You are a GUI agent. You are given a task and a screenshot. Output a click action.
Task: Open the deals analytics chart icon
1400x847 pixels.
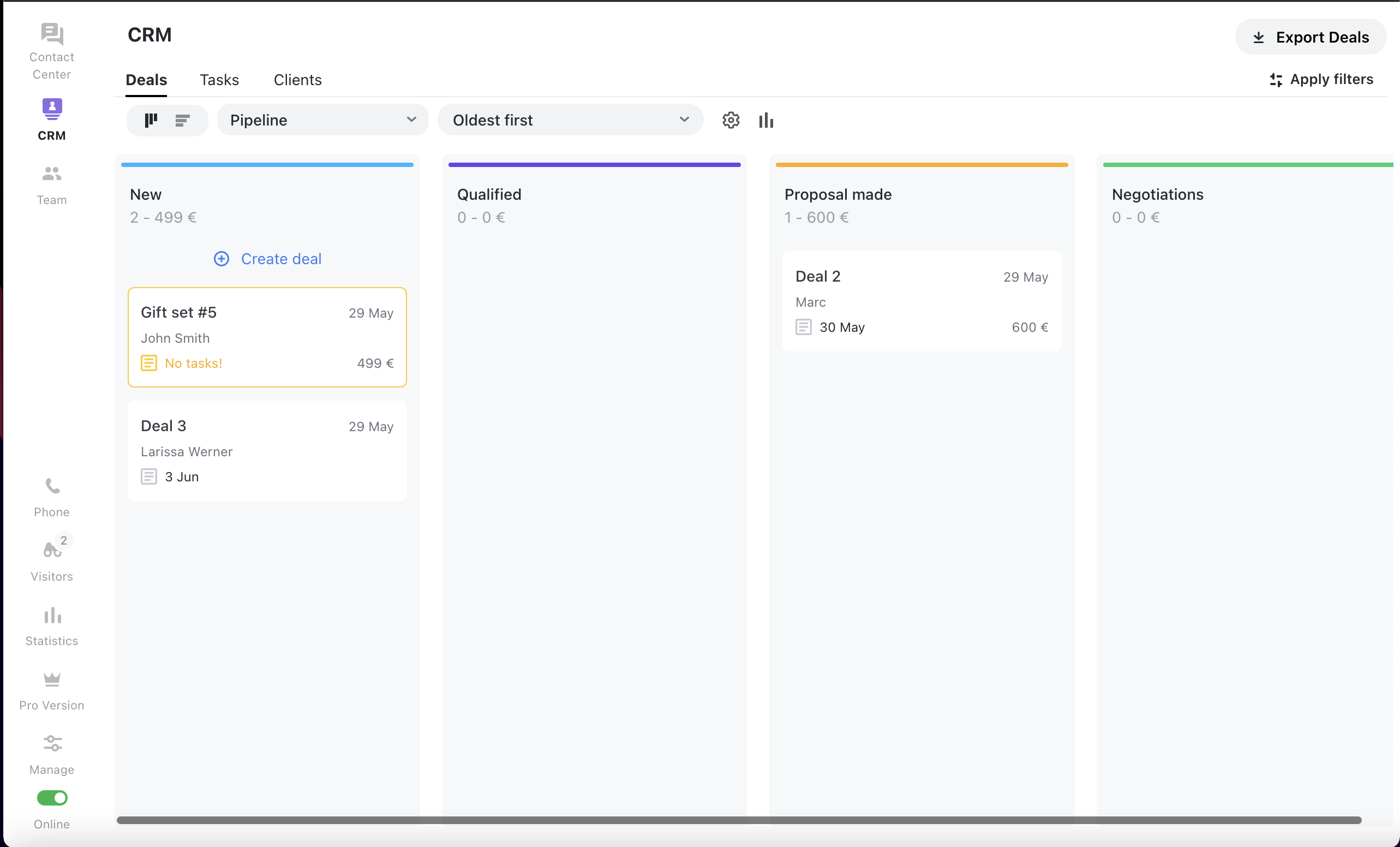pos(766,120)
